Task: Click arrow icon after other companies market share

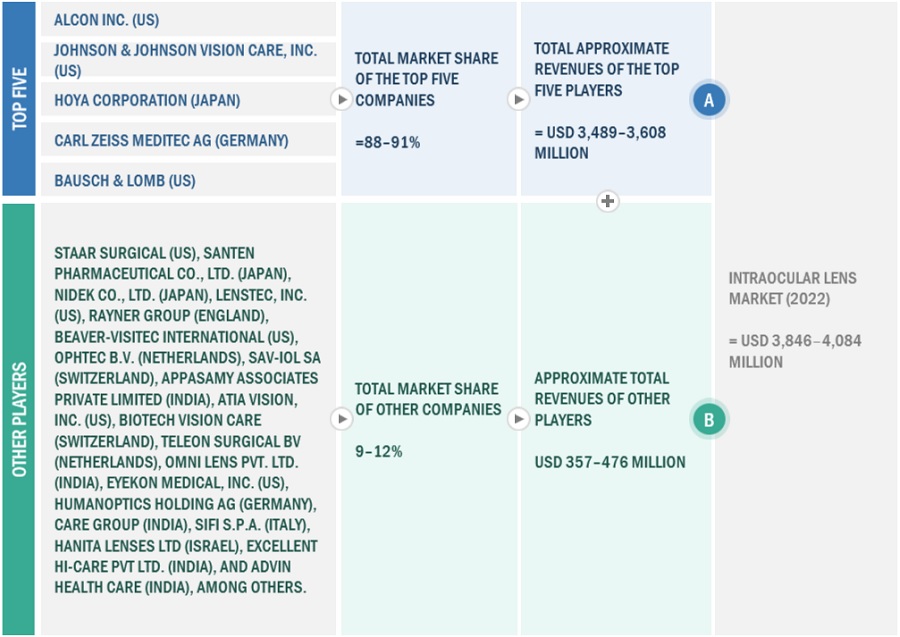Action: (518, 419)
